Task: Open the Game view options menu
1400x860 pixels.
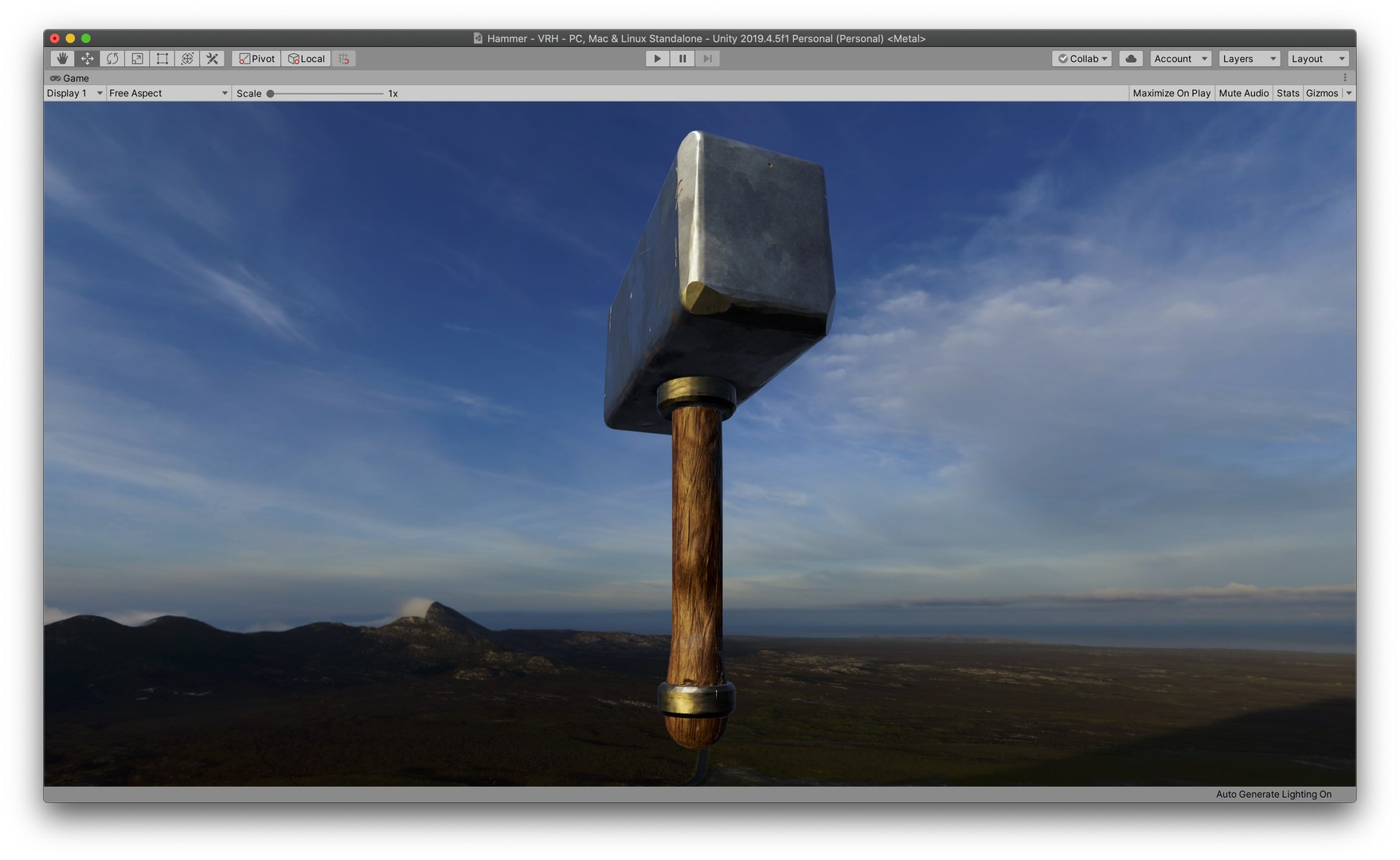Action: (x=1345, y=78)
